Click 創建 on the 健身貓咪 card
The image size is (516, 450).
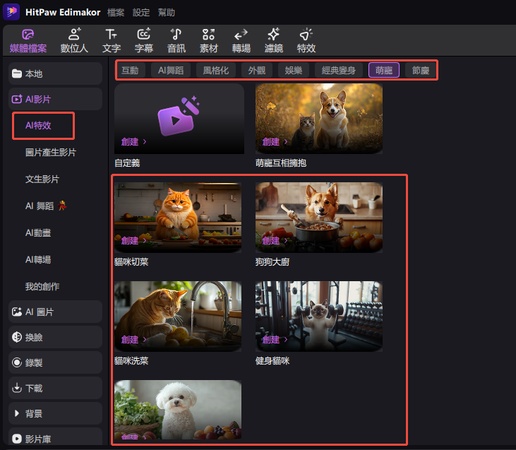click(x=275, y=340)
